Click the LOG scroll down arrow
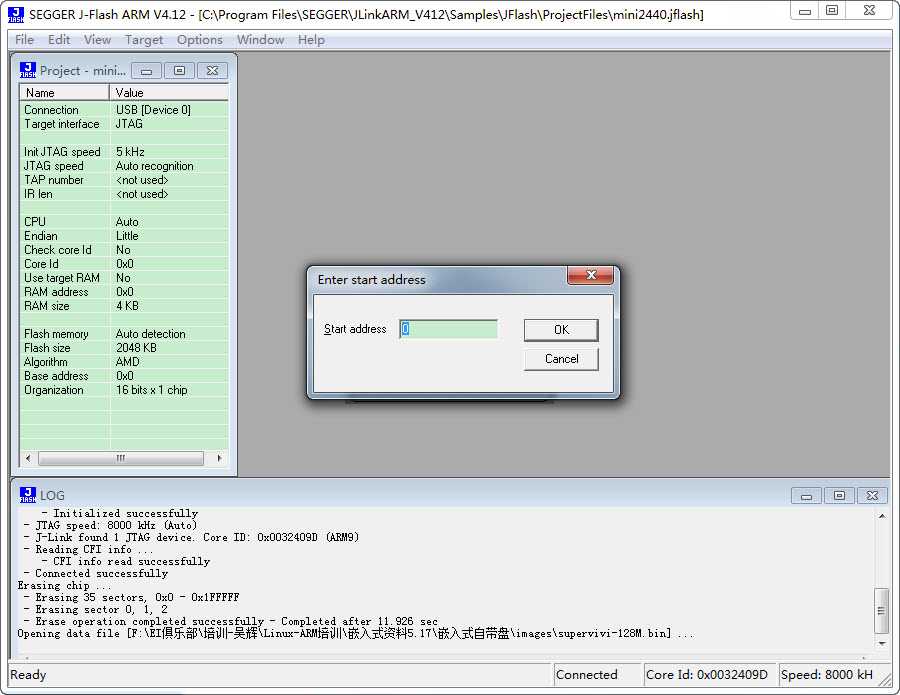 coord(882,643)
